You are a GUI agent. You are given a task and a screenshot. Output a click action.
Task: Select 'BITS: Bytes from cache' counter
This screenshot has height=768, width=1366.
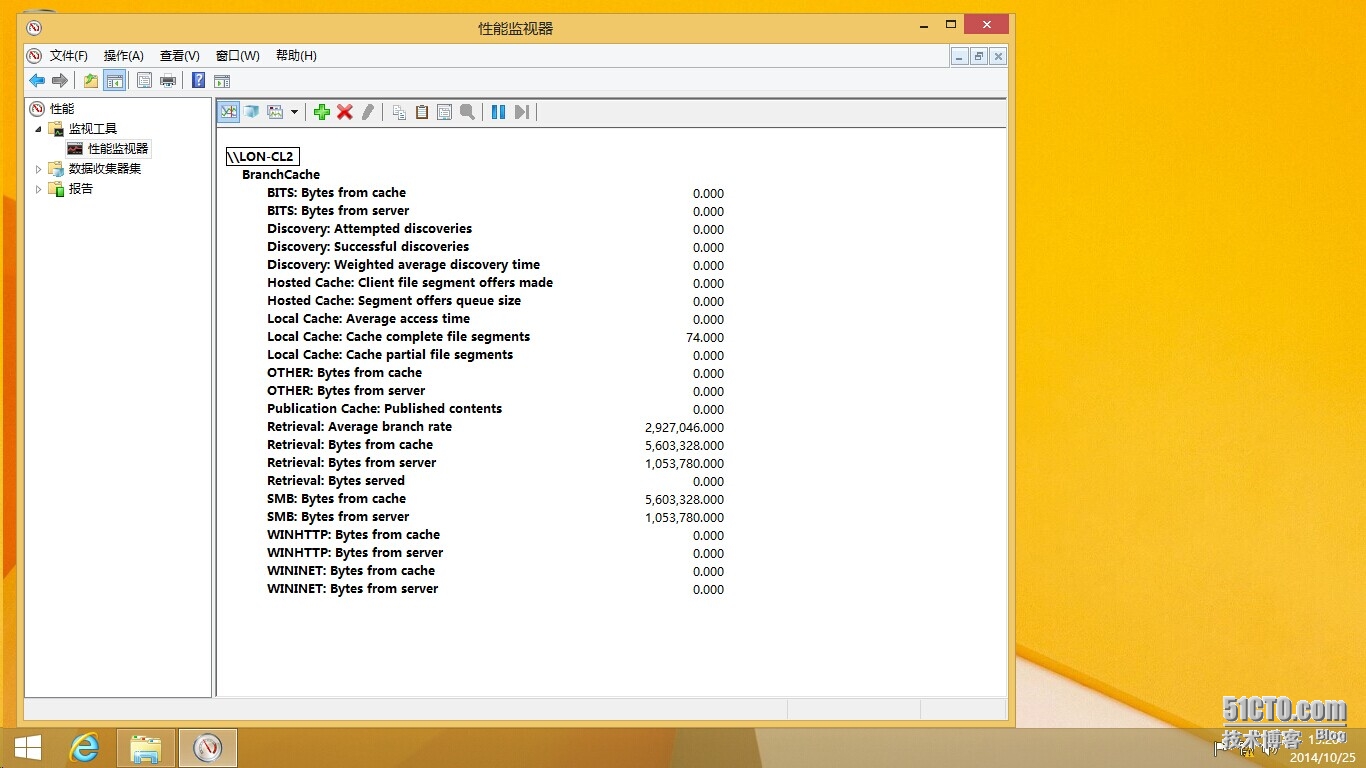tap(336, 192)
